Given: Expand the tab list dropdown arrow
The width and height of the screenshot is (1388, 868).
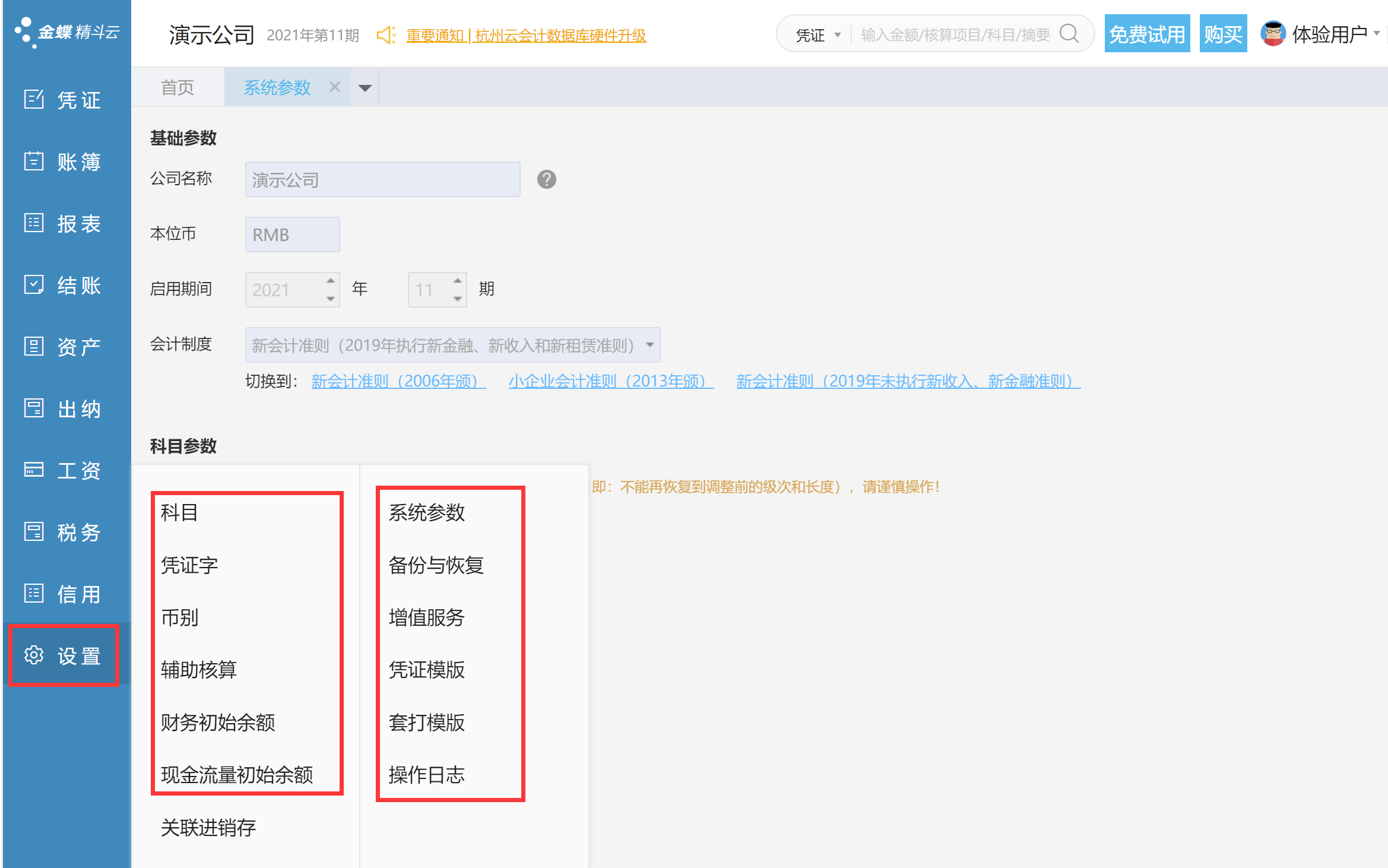Looking at the screenshot, I should click(365, 88).
